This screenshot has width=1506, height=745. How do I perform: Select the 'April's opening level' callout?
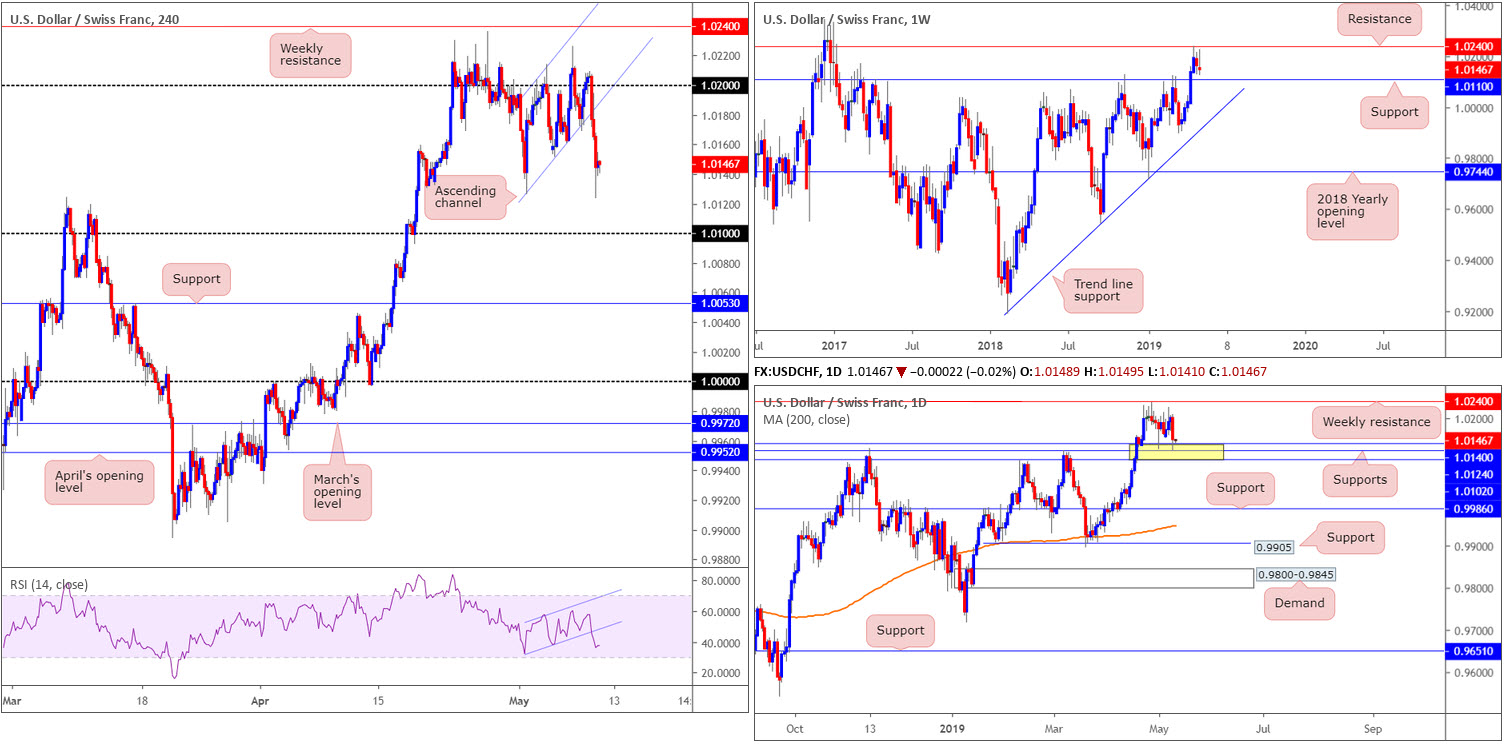pyautogui.click(x=100, y=482)
